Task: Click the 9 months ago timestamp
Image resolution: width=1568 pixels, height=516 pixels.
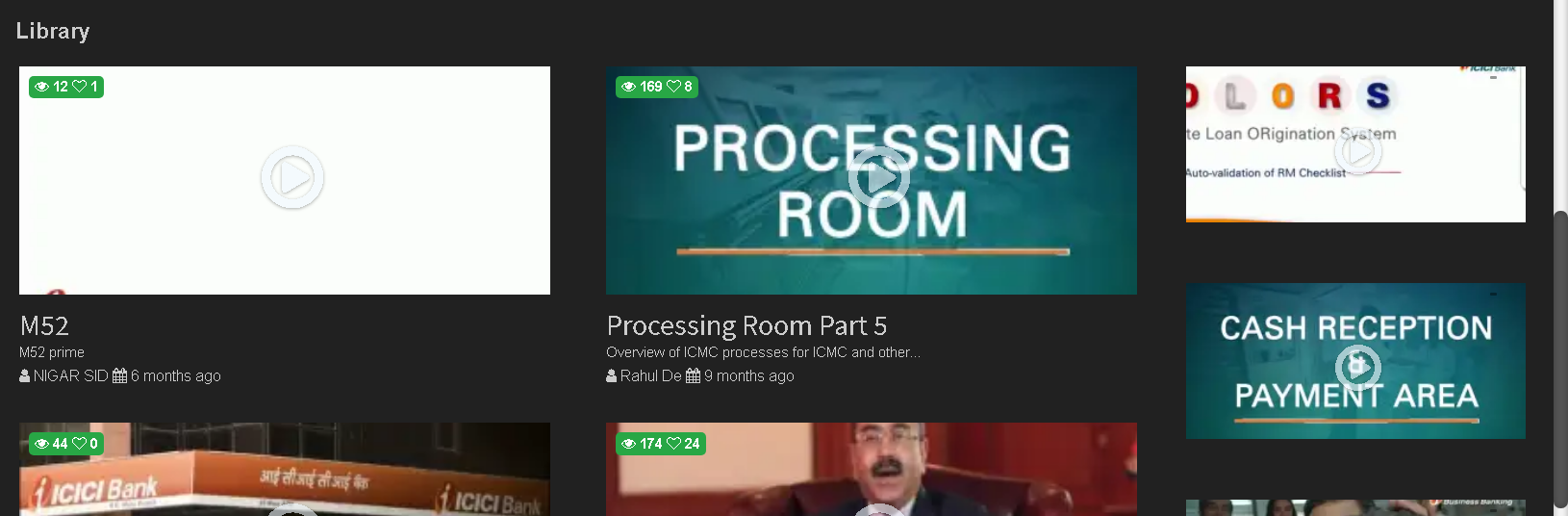Action: [749, 376]
